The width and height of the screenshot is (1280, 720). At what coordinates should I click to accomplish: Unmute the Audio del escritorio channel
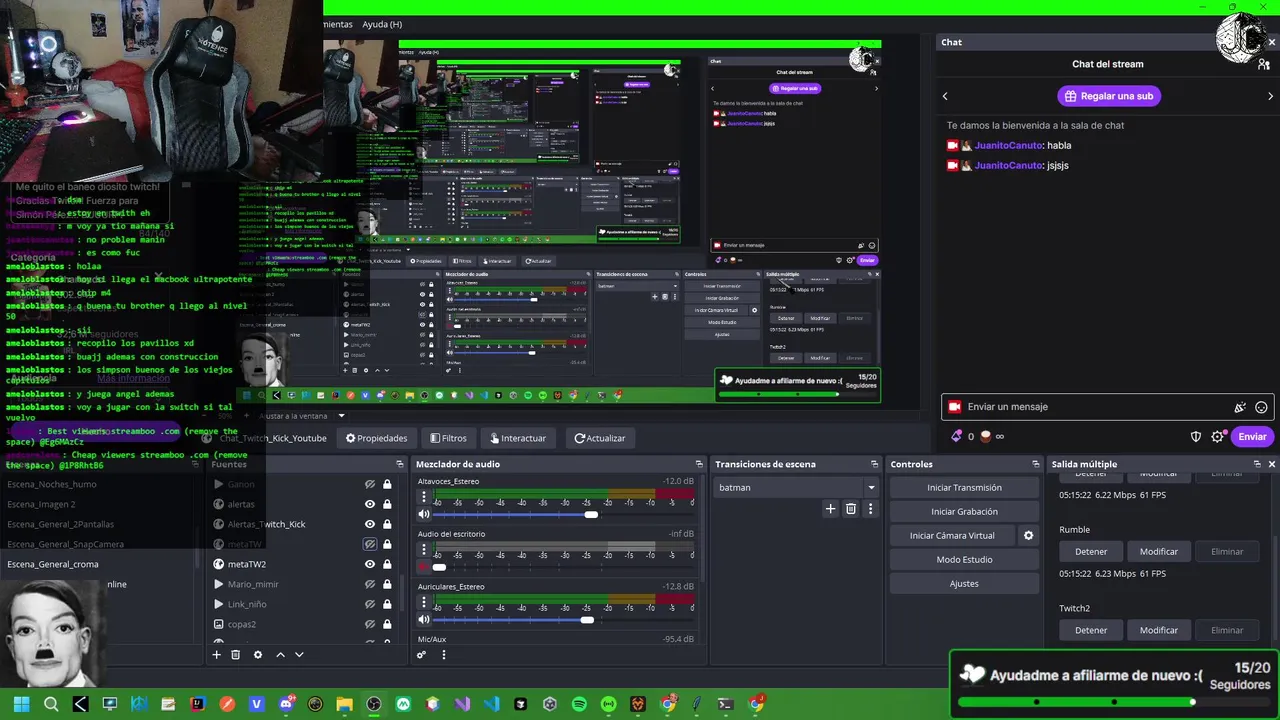pyautogui.click(x=424, y=566)
